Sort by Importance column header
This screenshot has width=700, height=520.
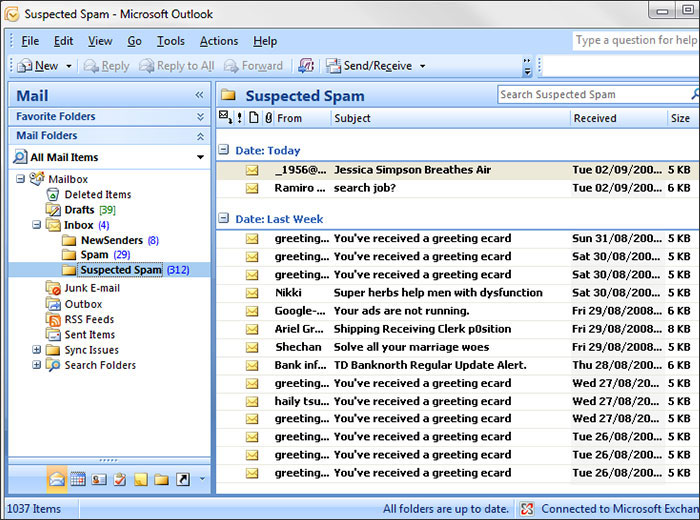(240, 118)
